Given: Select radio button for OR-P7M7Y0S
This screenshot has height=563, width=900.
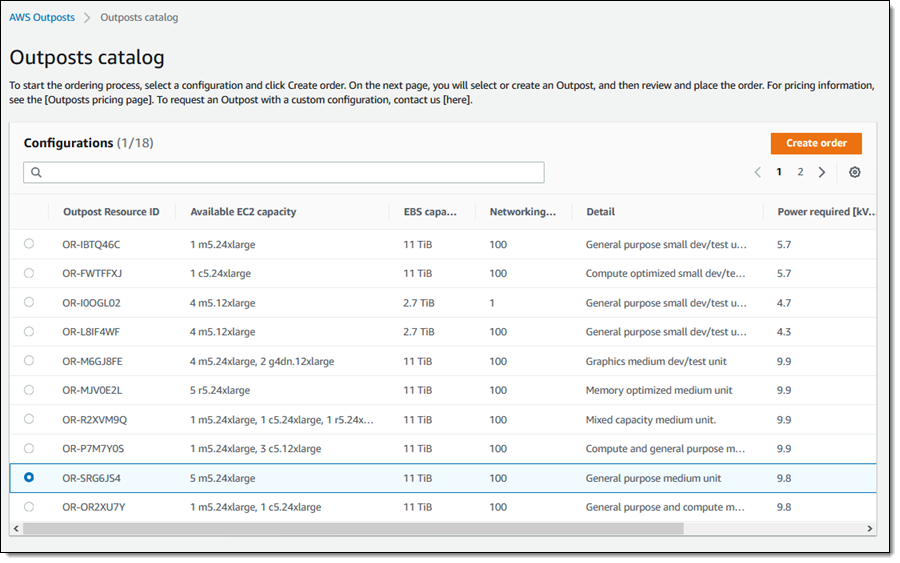Looking at the screenshot, I should [x=29, y=448].
